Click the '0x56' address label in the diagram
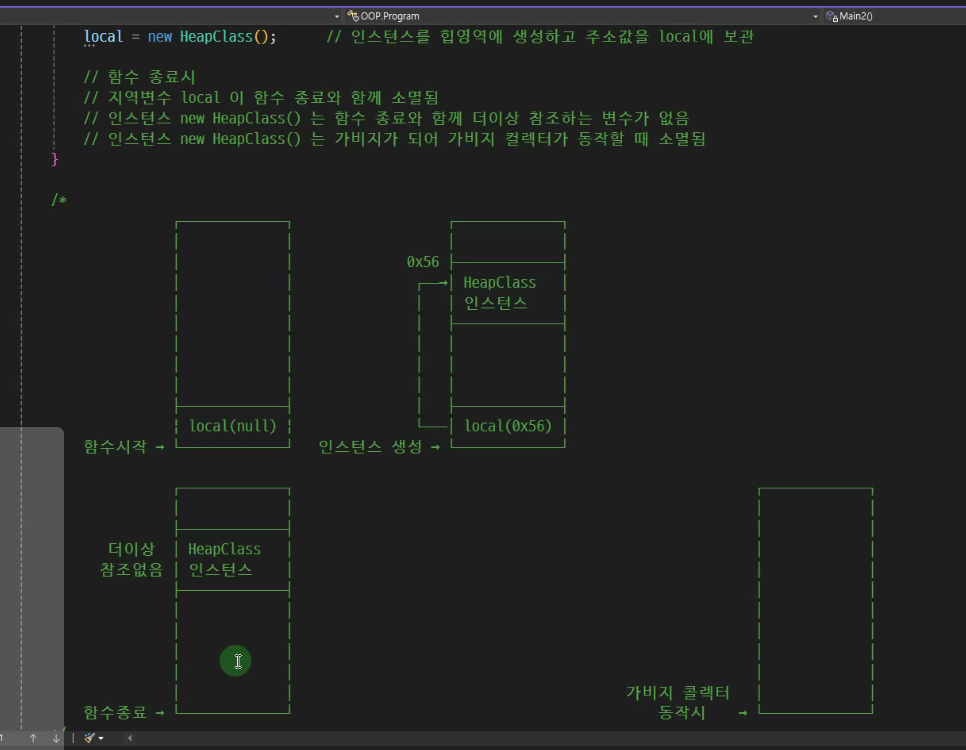The height and width of the screenshot is (750, 966). pyautogui.click(x=423, y=262)
